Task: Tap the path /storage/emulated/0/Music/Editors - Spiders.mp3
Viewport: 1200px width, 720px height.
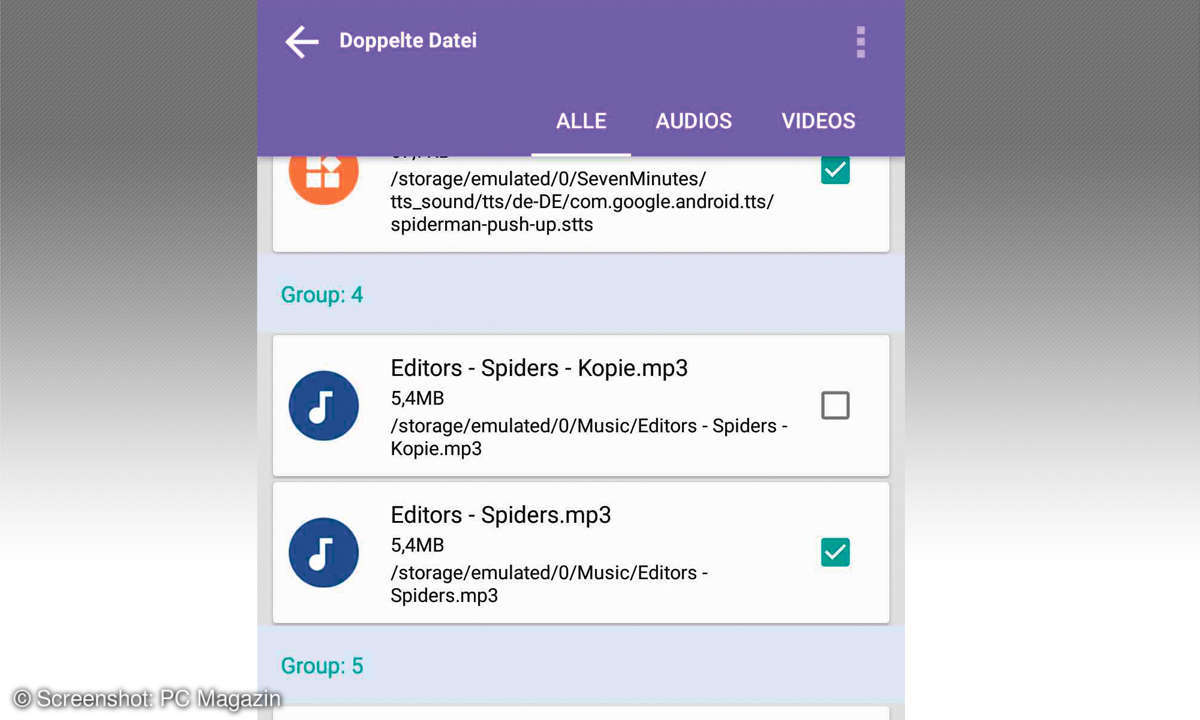Action: pos(550,584)
